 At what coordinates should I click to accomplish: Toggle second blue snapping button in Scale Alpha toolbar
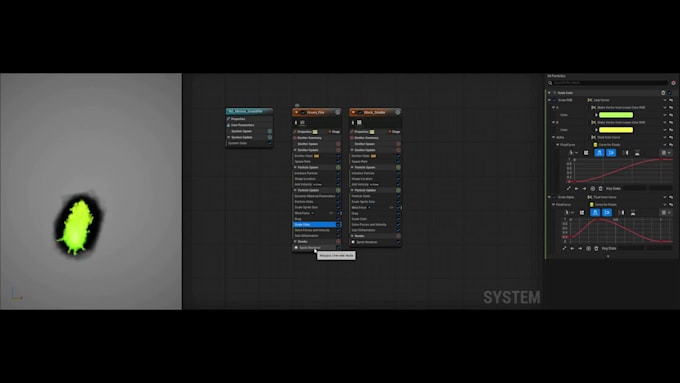pyautogui.click(x=607, y=213)
